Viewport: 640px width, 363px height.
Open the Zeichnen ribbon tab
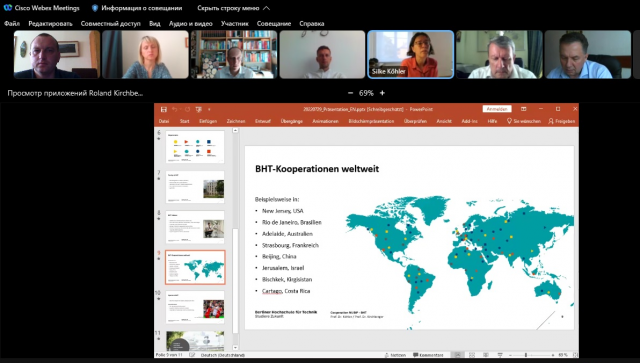coord(236,121)
